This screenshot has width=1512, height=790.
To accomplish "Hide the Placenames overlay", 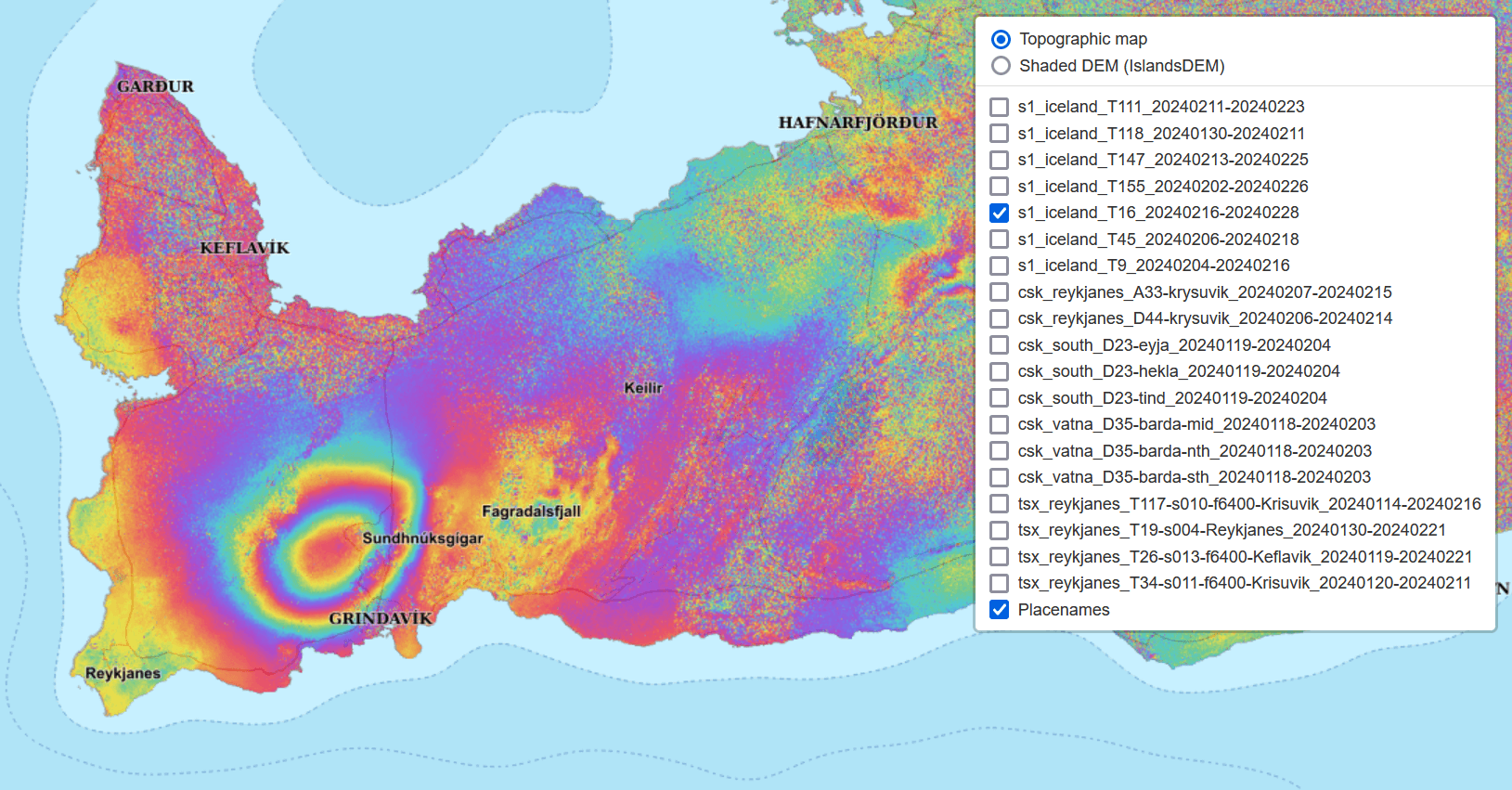I will tap(999, 610).
